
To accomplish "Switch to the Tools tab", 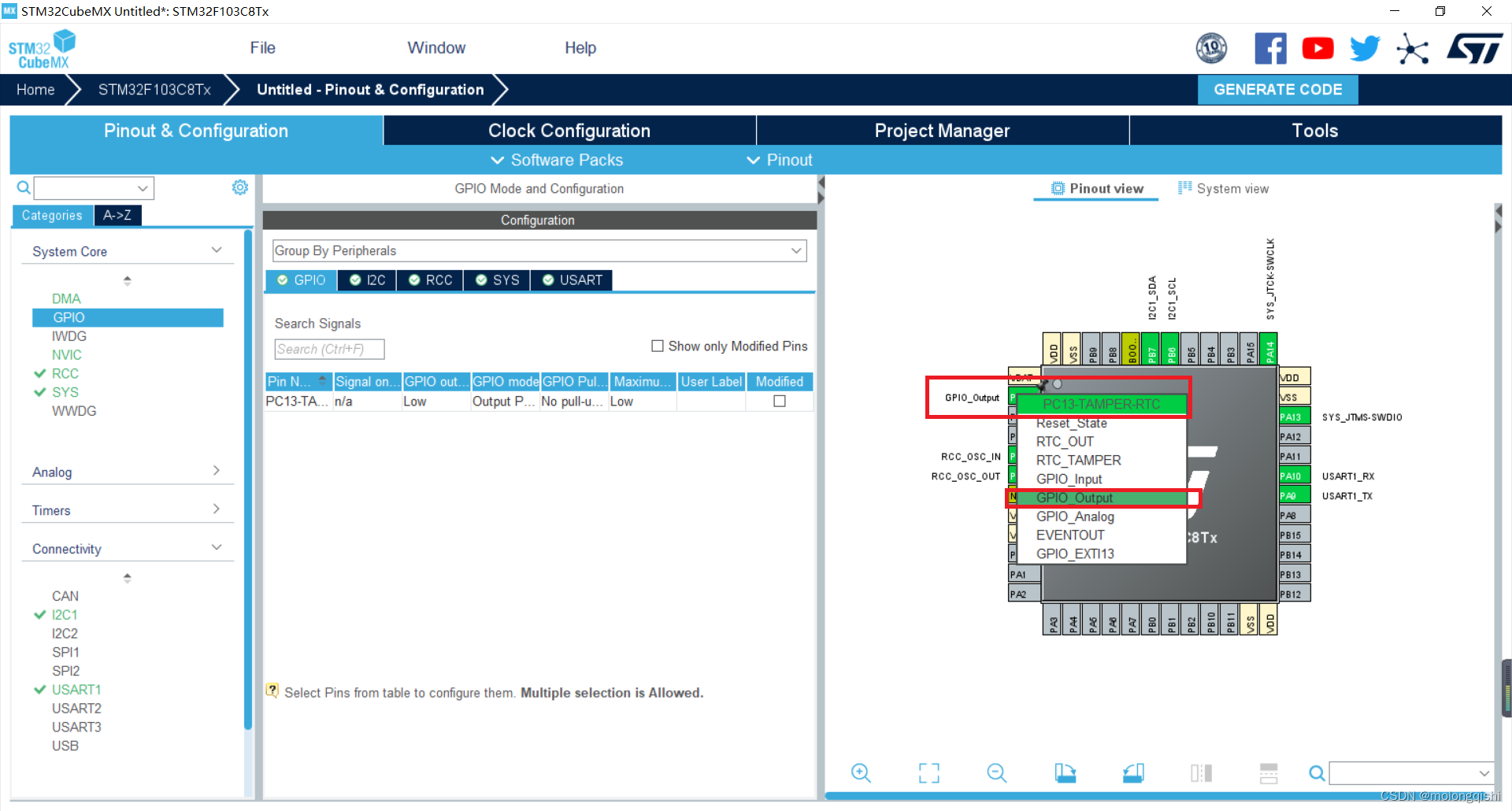I will 1315,131.
